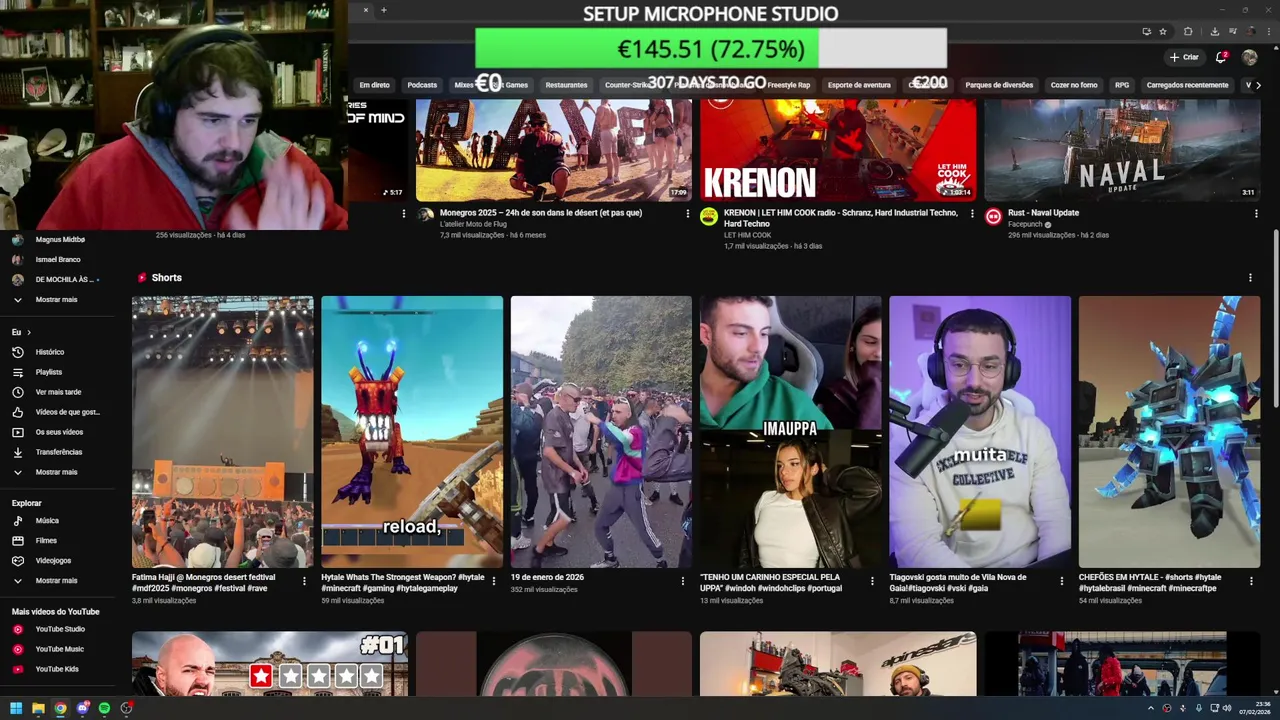The image size is (1280, 720).
Task: Open Ismael Branco subscription channel
Action: click(x=60, y=260)
